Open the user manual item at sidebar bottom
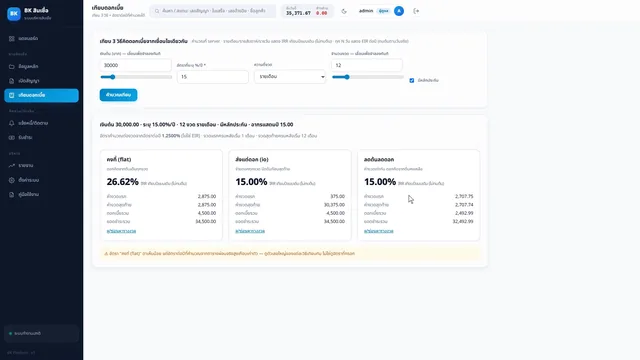Screen dimensions: 640x360 [x=41, y=195]
